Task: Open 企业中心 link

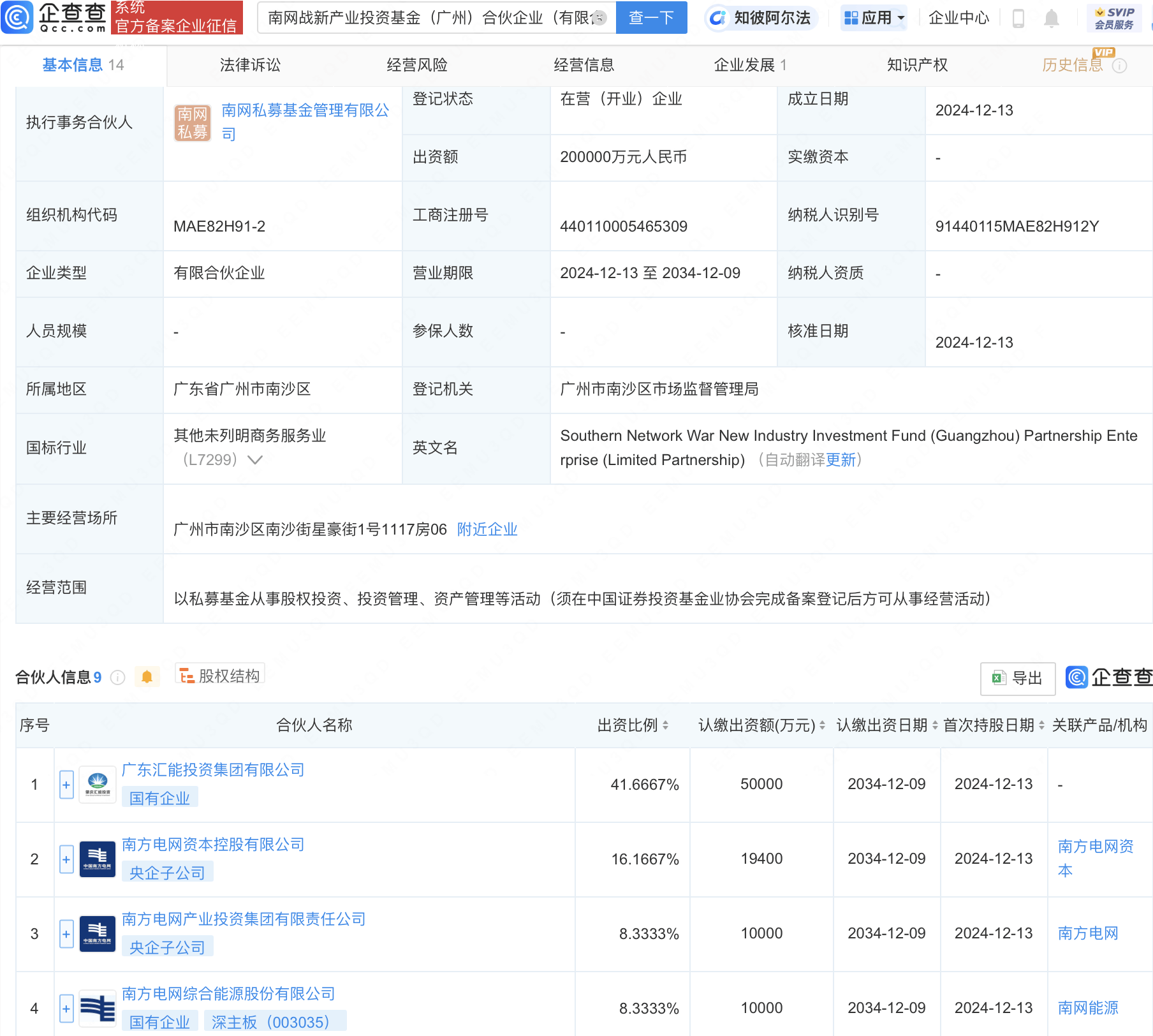Action: coord(958,18)
